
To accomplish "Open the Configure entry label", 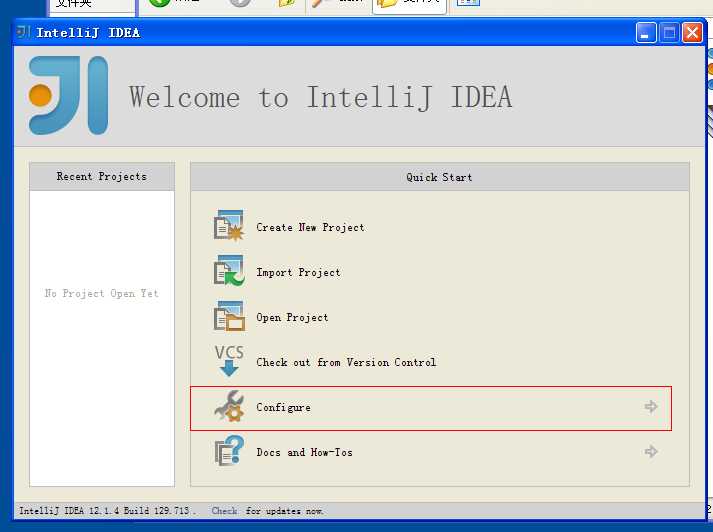I will pos(283,407).
